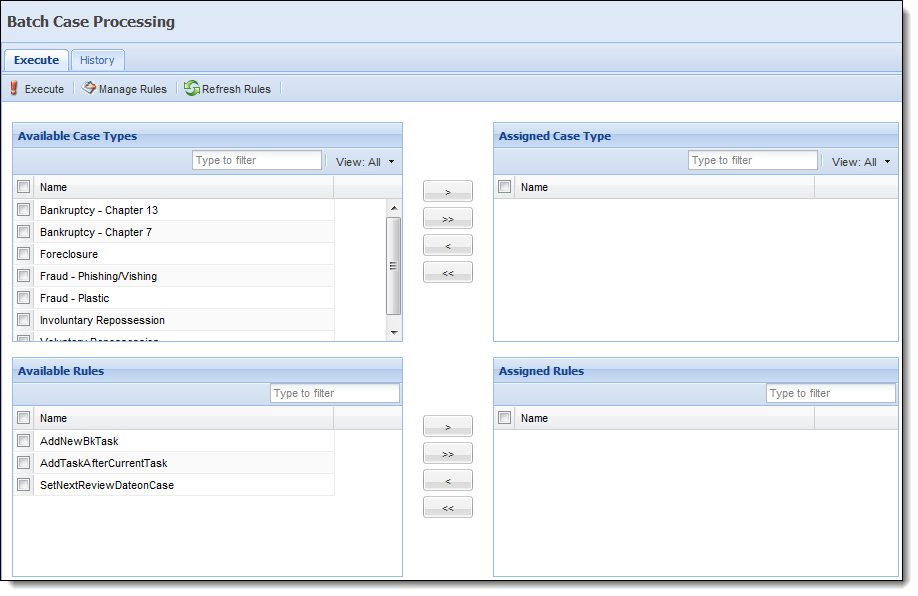Focus the Assigned Case Type filter field
This screenshot has width=918, height=596.
(753, 160)
